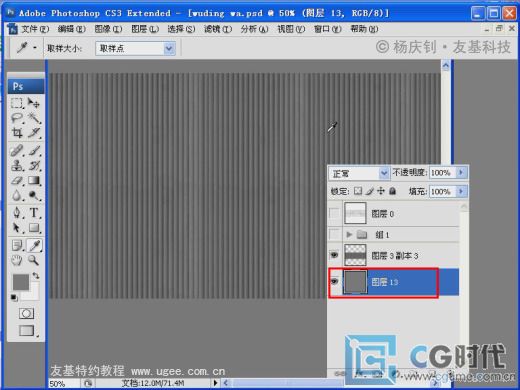Hide layer 图层 13
Screen dimensions: 520x390
pos(335,282)
